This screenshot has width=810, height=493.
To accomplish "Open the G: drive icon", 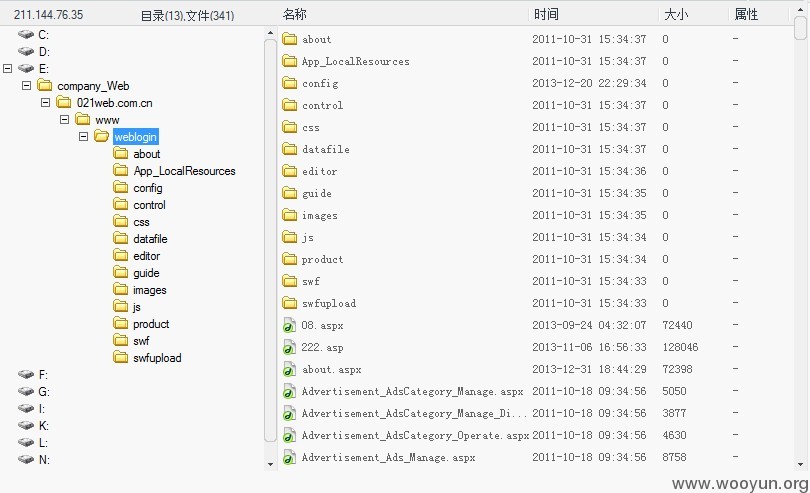I will pos(25,392).
